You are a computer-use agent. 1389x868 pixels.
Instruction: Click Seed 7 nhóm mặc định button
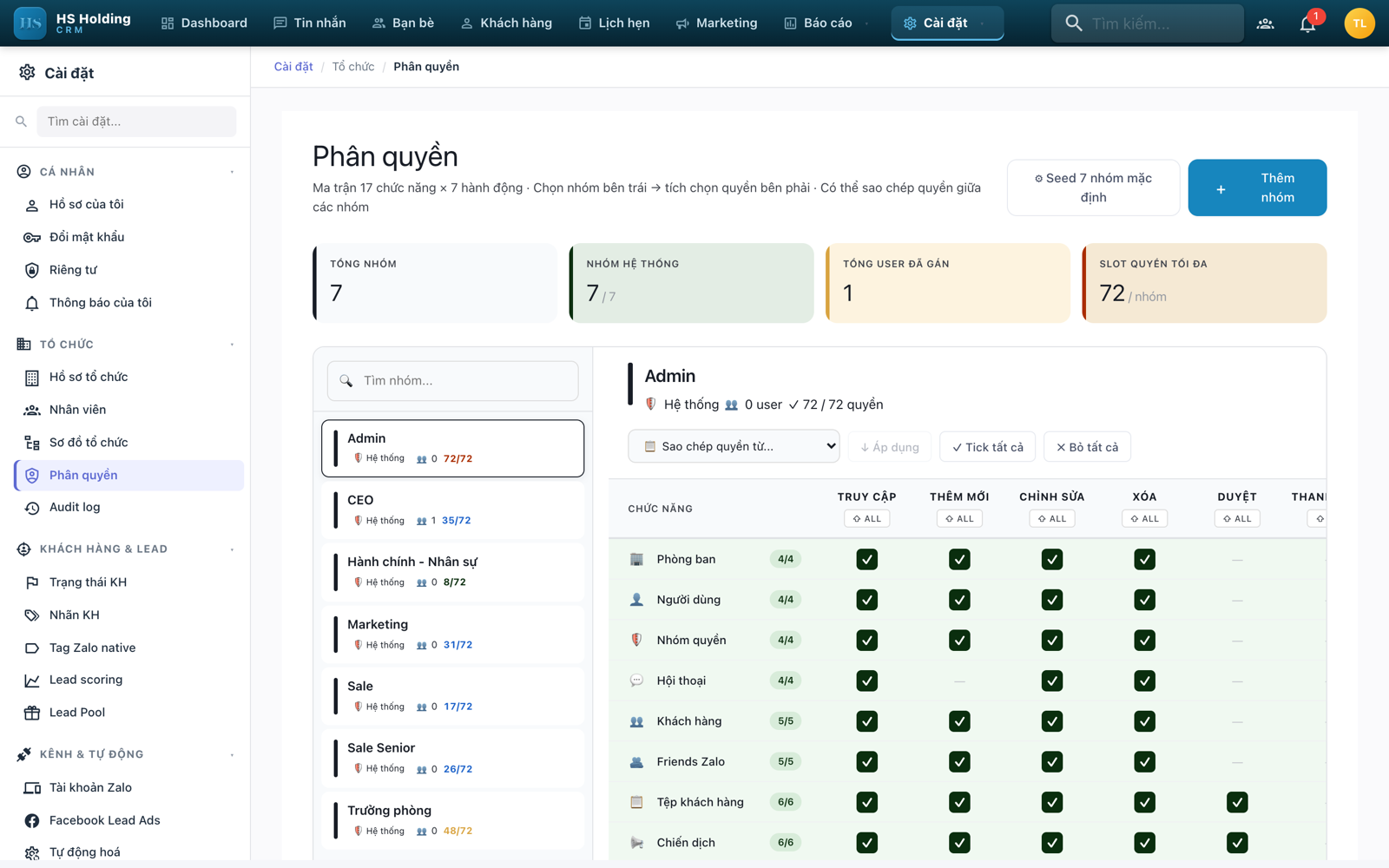[1093, 187]
